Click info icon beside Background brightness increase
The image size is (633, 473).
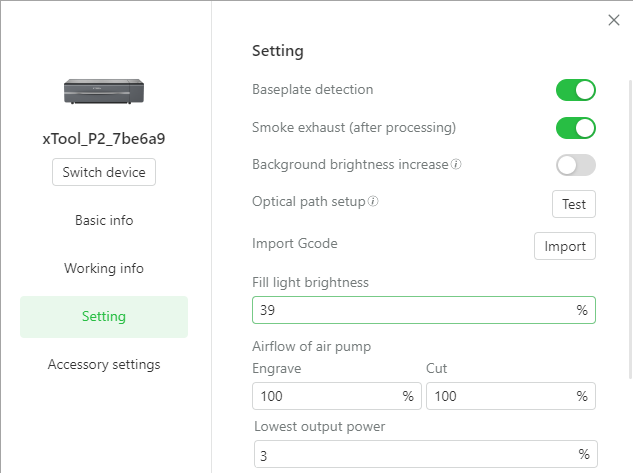point(456,165)
